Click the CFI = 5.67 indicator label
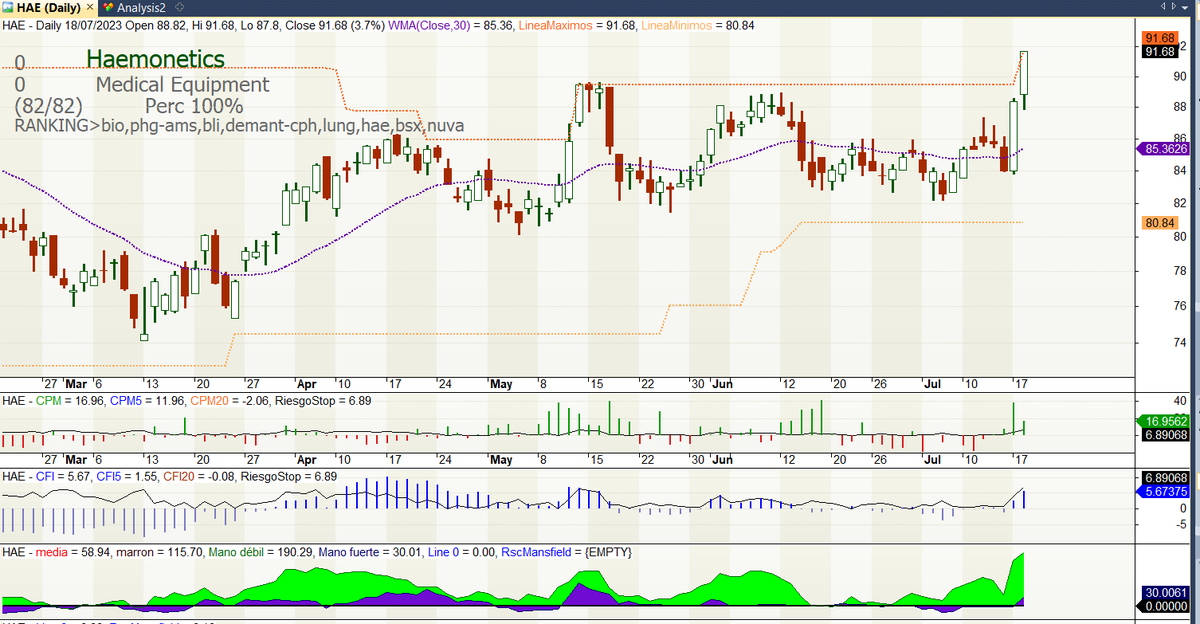The width and height of the screenshot is (1200, 624). tap(65, 477)
